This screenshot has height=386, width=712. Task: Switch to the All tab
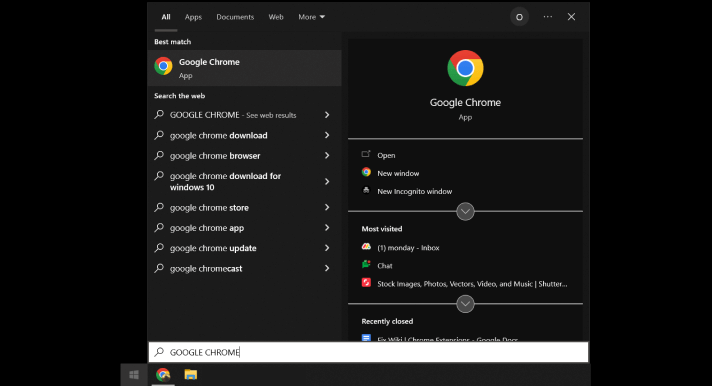pyautogui.click(x=166, y=17)
